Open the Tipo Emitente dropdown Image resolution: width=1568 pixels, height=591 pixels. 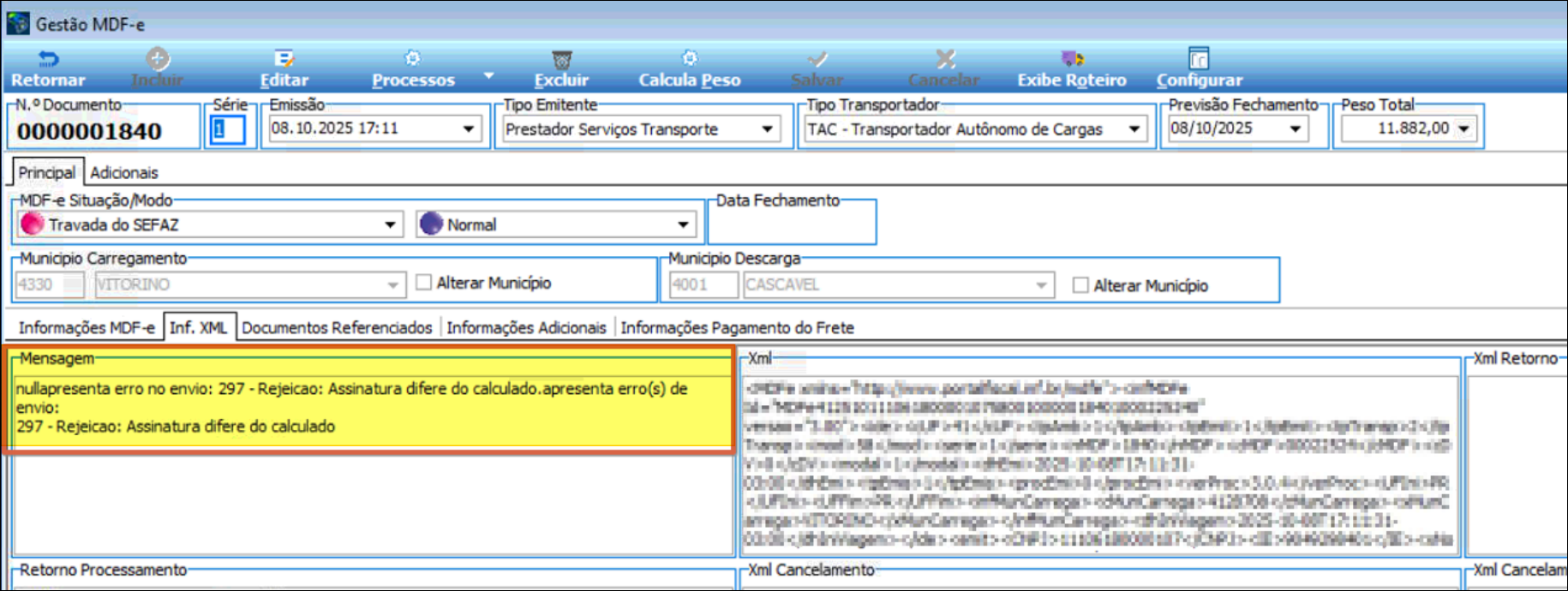coord(767,129)
